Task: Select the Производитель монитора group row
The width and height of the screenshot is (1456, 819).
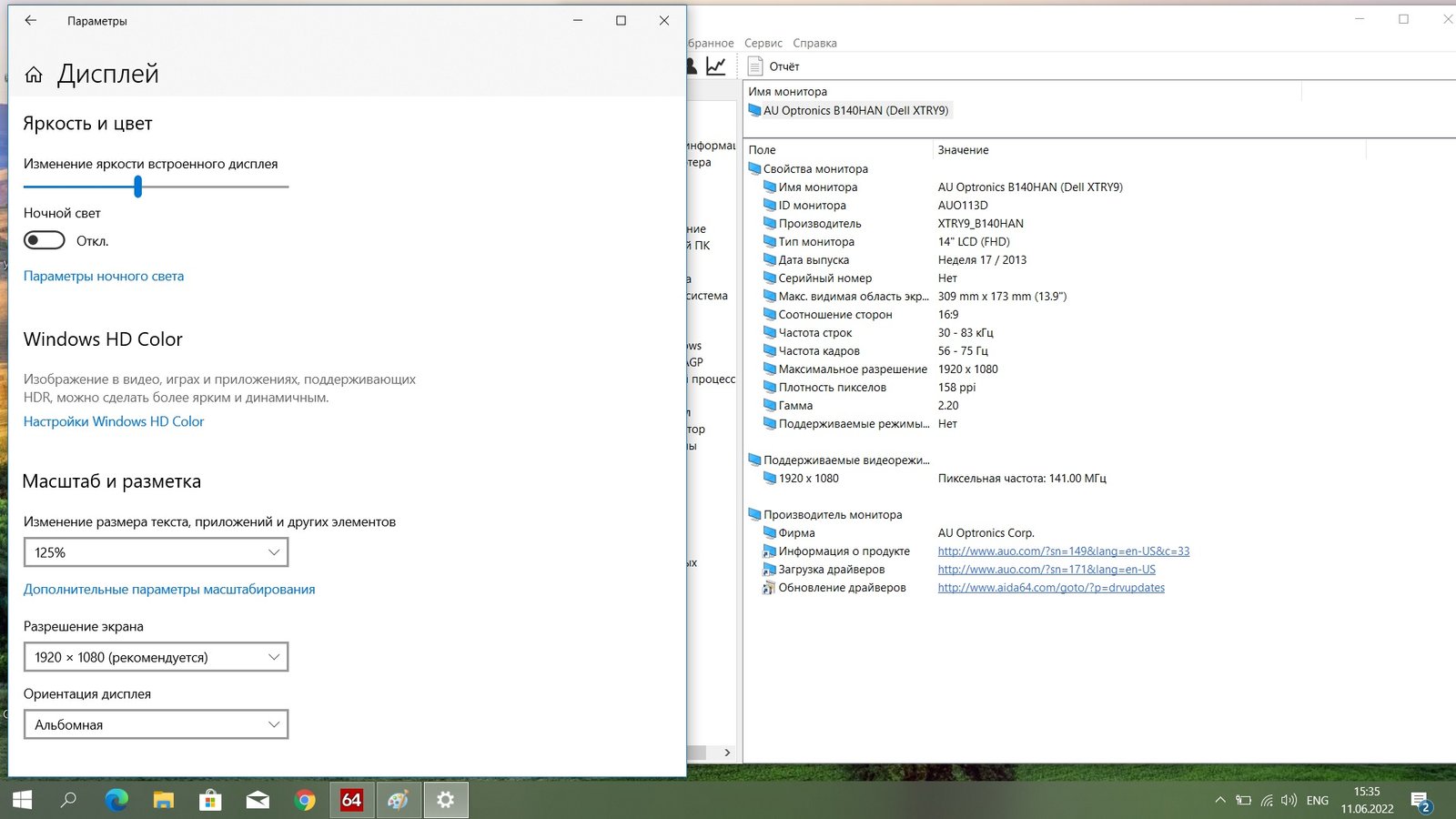Action: [x=824, y=514]
